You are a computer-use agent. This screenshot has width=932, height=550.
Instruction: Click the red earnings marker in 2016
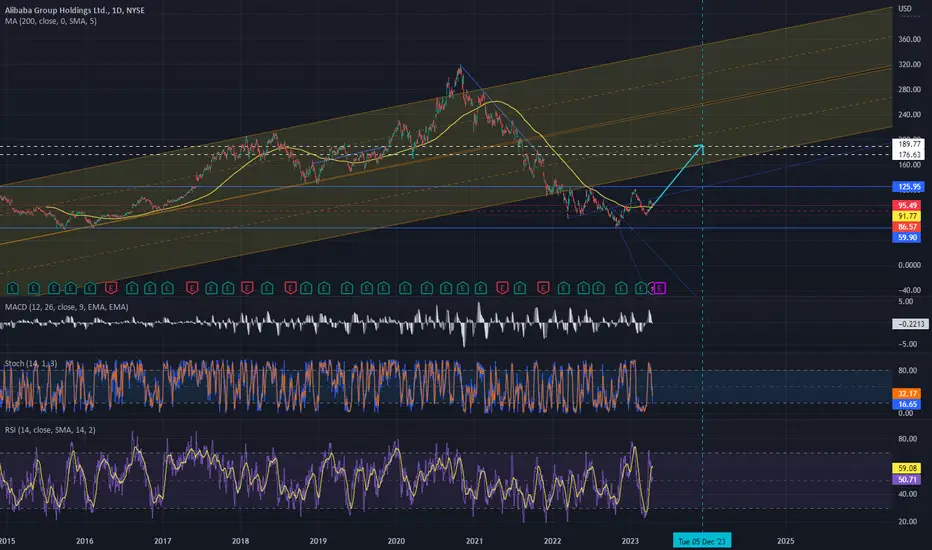pos(111,288)
